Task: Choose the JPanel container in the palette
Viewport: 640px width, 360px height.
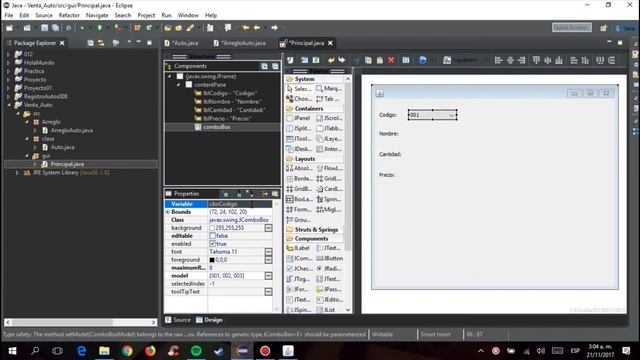Action: point(298,118)
